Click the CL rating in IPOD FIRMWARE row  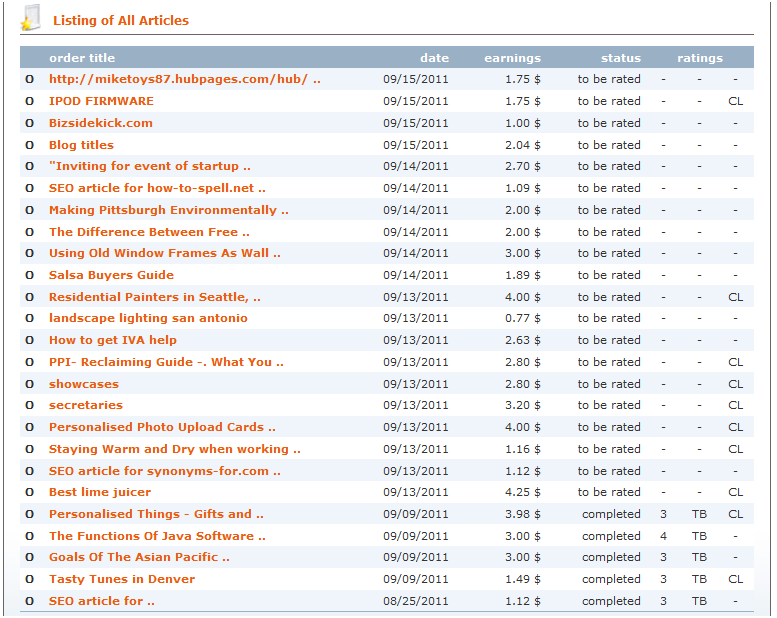735,101
